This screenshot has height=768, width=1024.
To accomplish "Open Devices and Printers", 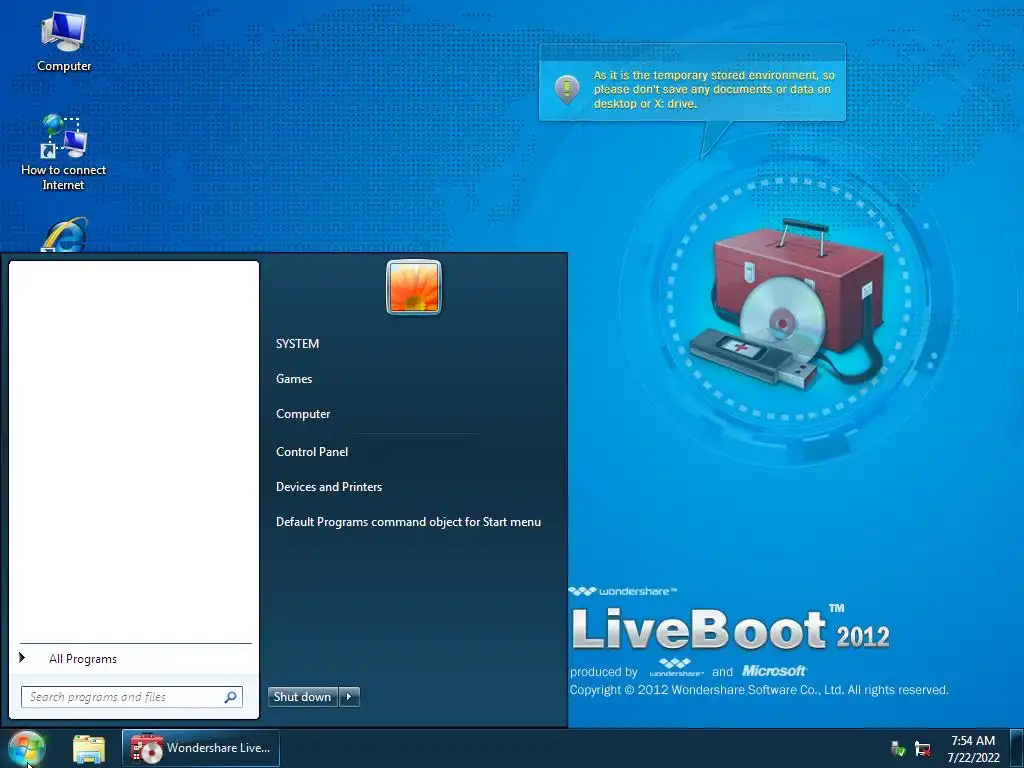I will [x=328, y=487].
